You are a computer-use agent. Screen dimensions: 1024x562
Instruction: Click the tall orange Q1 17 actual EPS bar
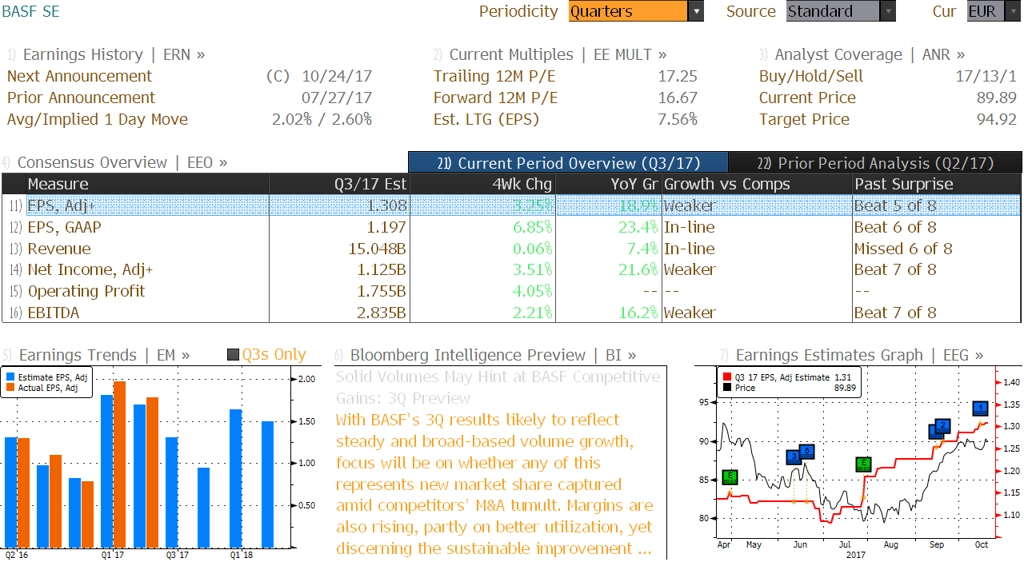pos(120,464)
